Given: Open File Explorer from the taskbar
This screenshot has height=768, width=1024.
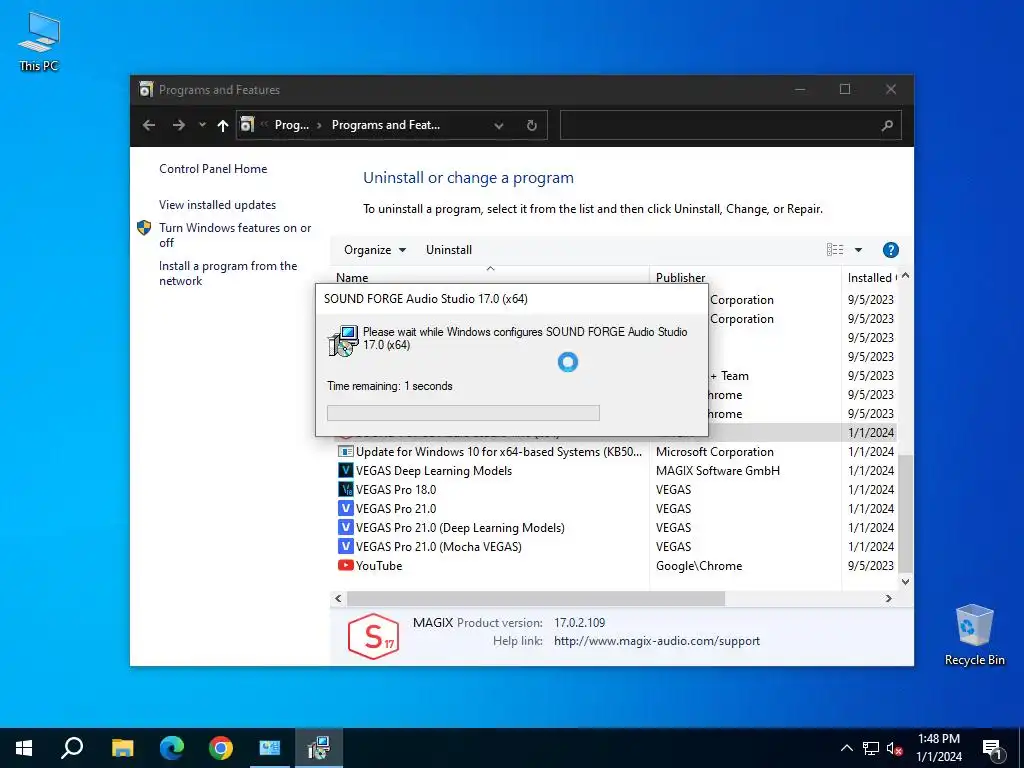Looking at the screenshot, I should click(122, 748).
